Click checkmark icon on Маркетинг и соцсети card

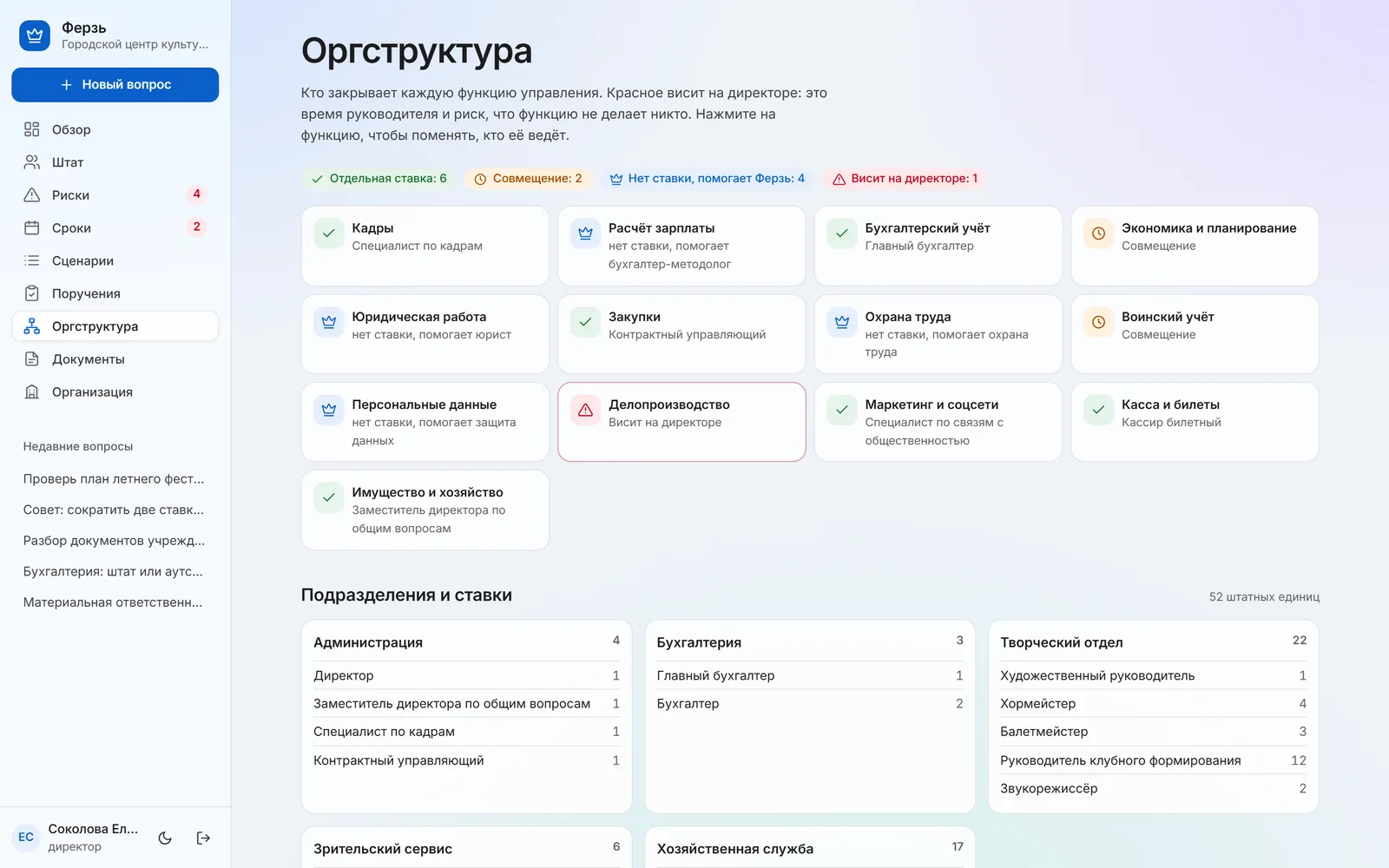[842, 410]
